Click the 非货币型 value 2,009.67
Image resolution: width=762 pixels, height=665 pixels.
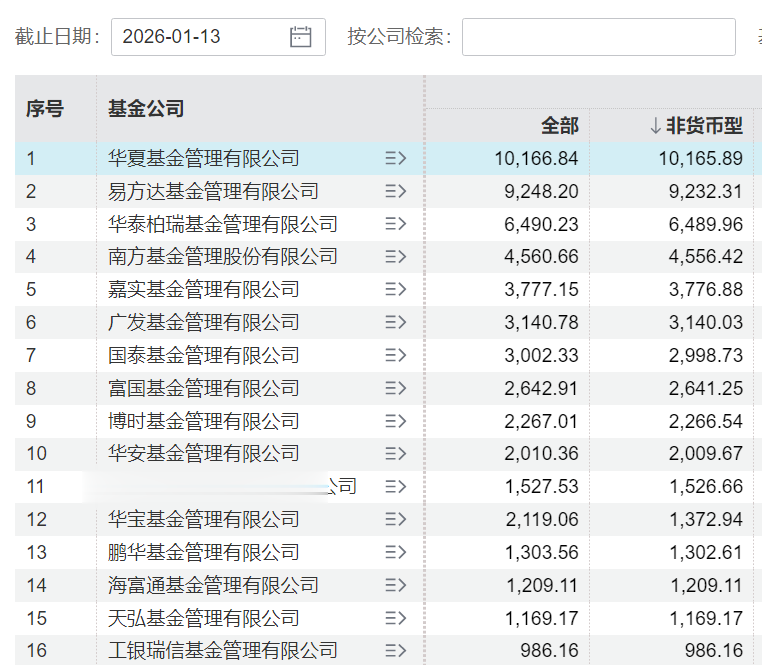tap(706, 454)
